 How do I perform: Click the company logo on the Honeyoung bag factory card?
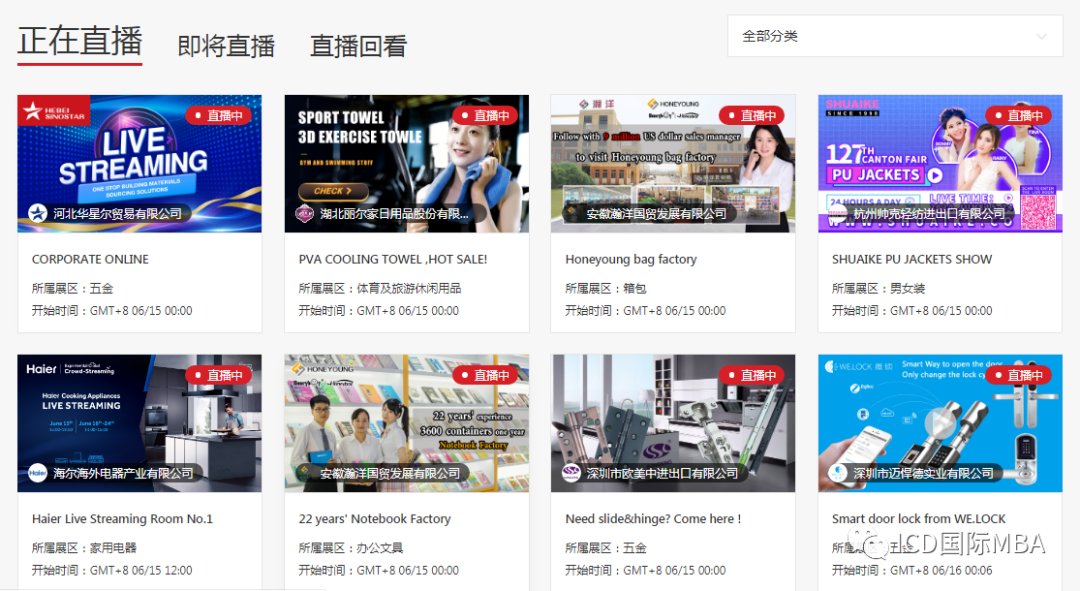(x=571, y=214)
